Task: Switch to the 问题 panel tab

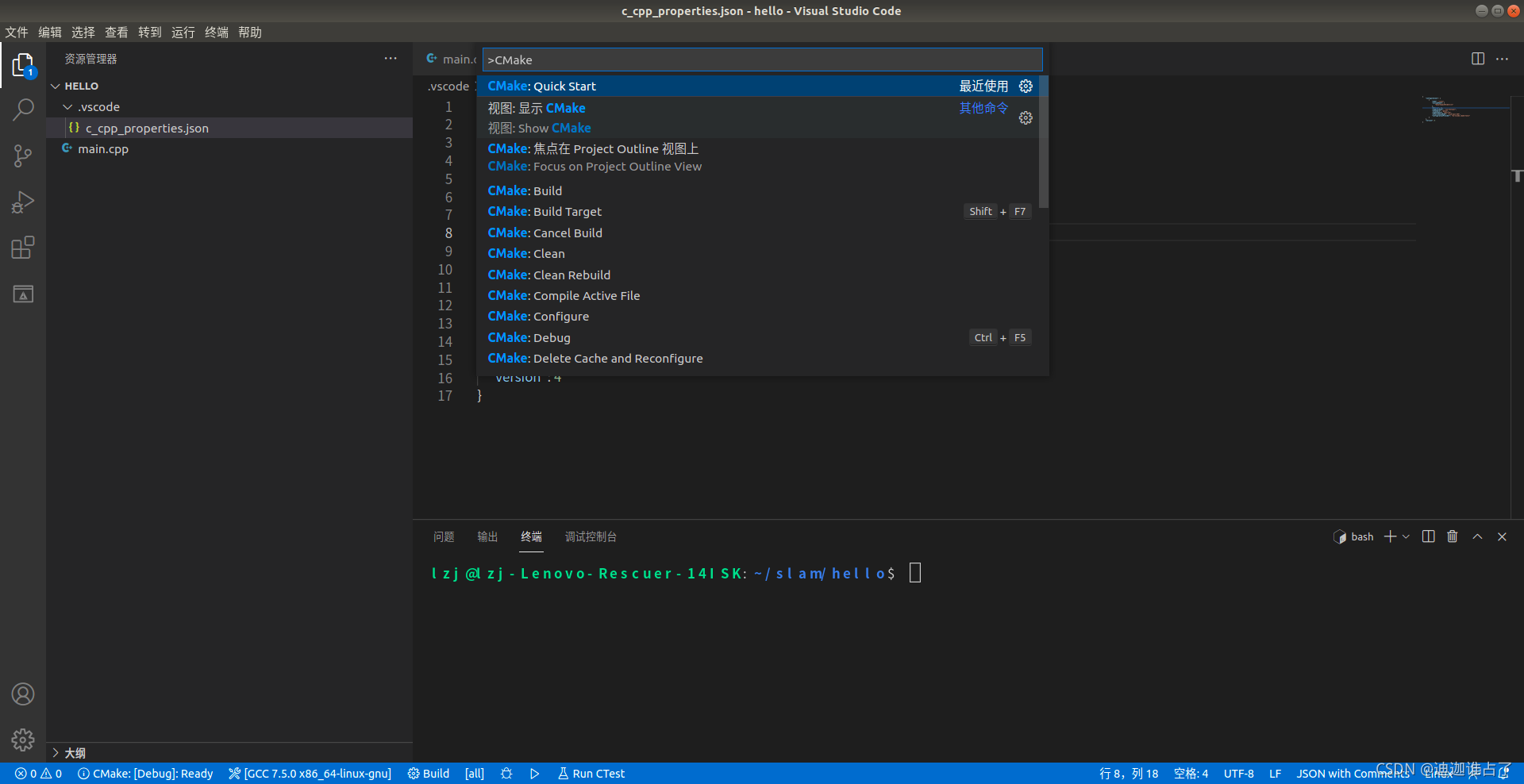Action: pos(444,536)
